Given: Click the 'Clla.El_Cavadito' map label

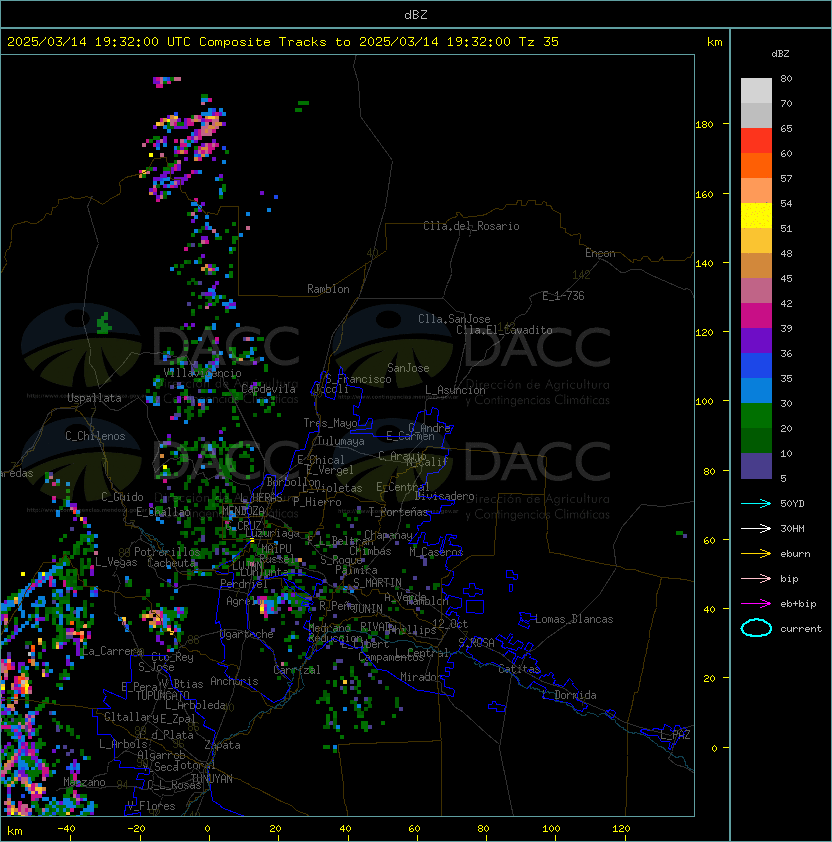Looking at the screenshot, I should (x=504, y=330).
